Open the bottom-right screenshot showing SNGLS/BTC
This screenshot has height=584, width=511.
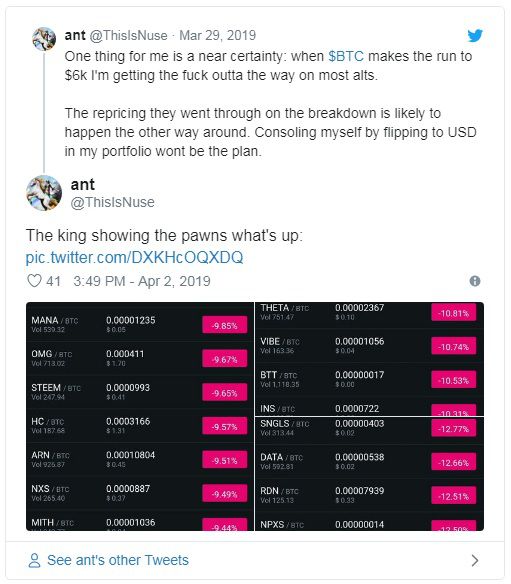369,474
